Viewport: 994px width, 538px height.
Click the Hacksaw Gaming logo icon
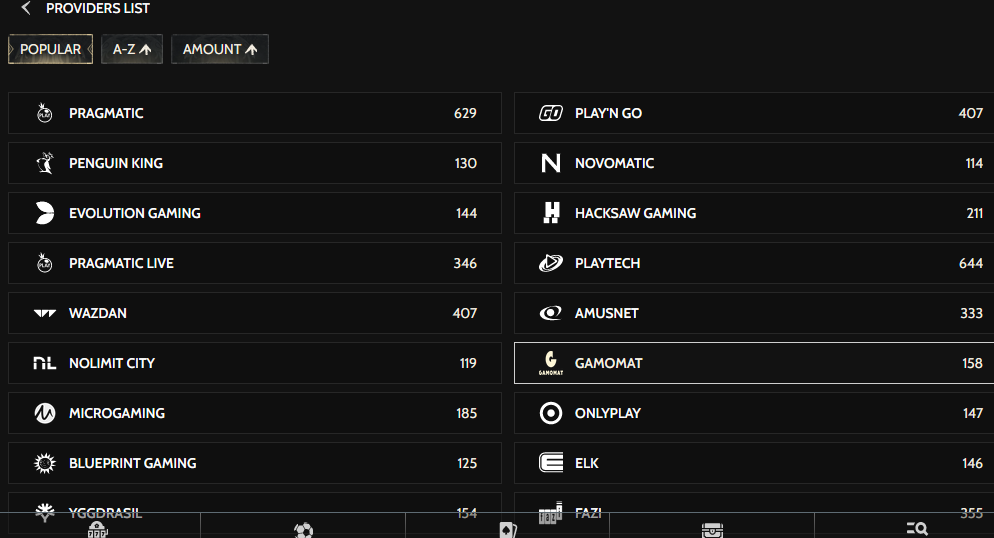pyautogui.click(x=552, y=213)
